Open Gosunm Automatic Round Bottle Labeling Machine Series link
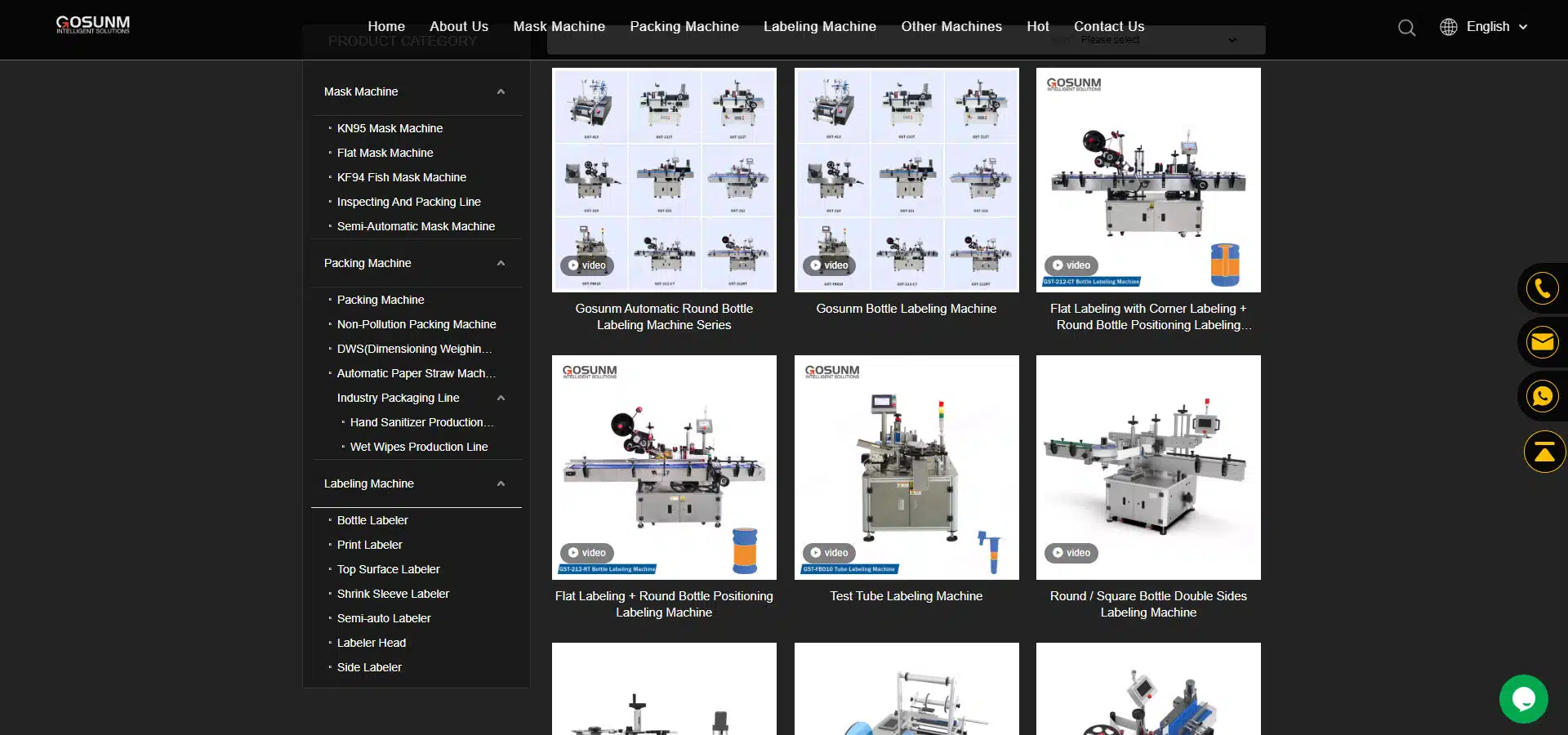Screen dimensions: 1568x735 coord(664,317)
